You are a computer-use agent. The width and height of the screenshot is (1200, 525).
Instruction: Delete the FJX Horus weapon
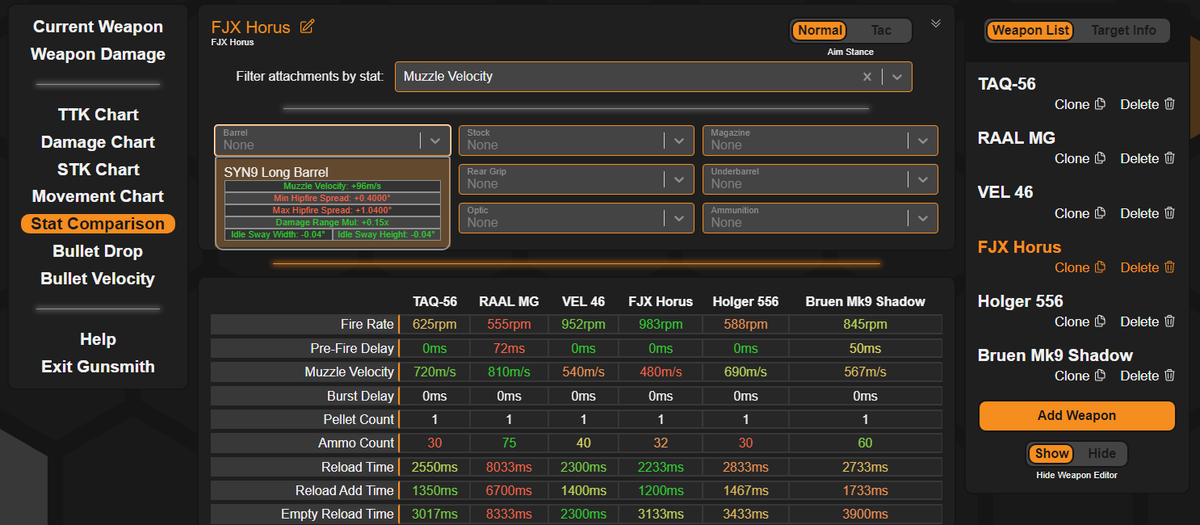pyautogui.click(x=1147, y=267)
